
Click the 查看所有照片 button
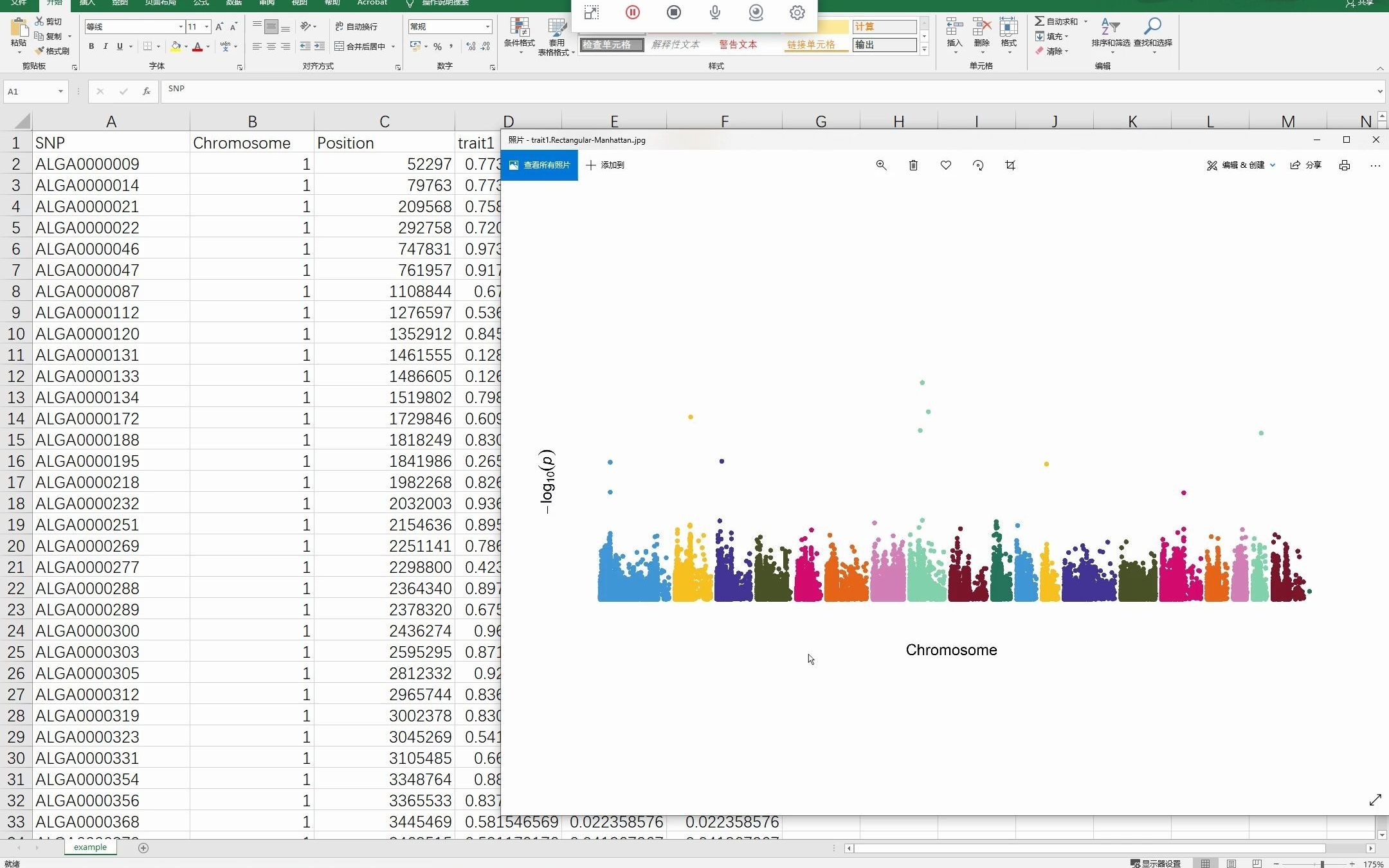(540, 165)
